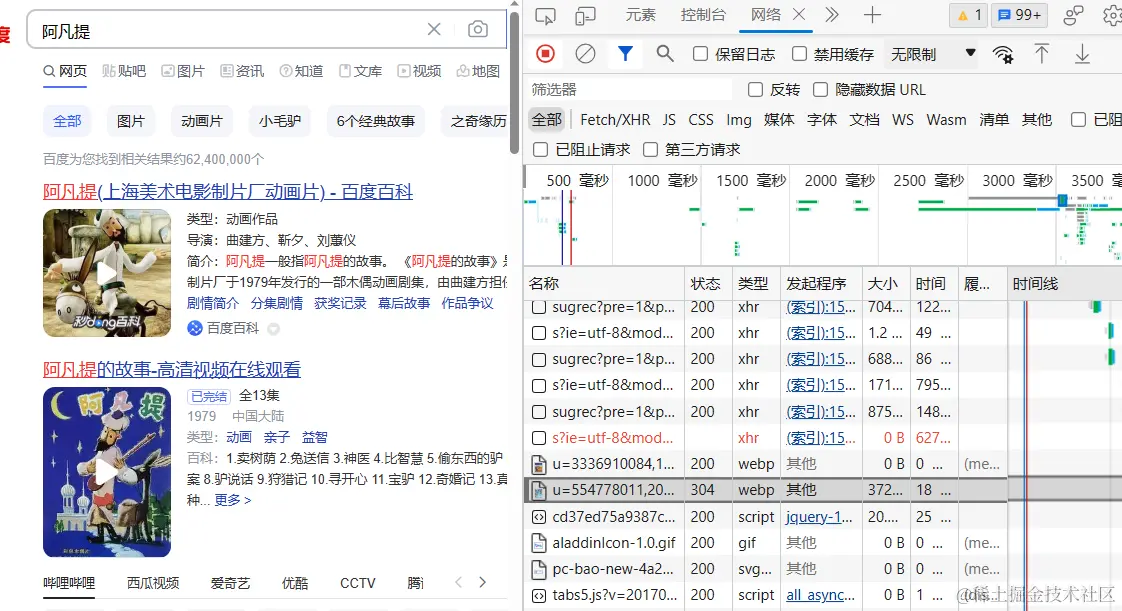Screen dimensions: 1122x611
Task: Toggle 反转 filter checkbox
Action: click(x=755, y=89)
